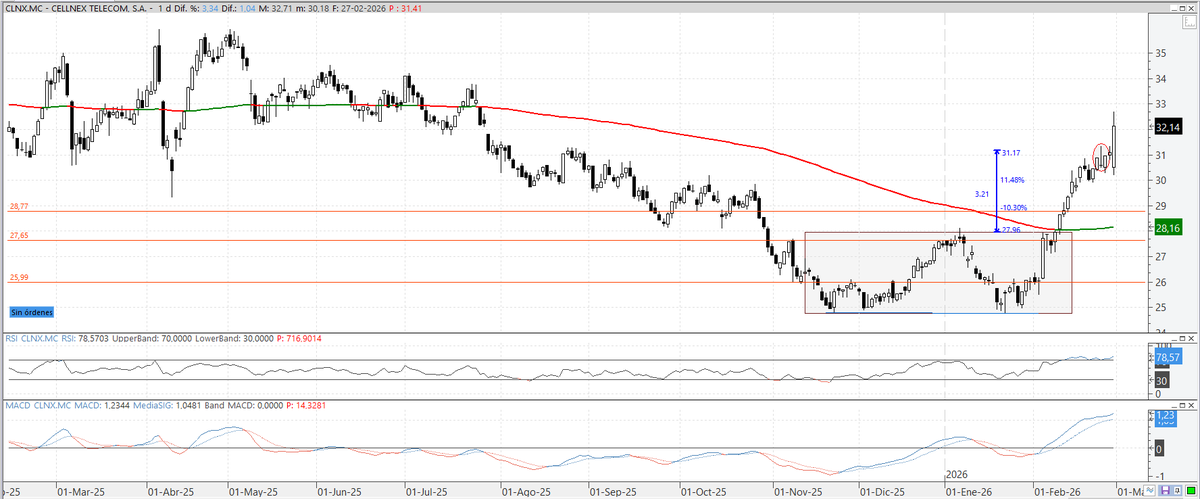Select the red ellipse annotation near price 31

click(1100, 155)
